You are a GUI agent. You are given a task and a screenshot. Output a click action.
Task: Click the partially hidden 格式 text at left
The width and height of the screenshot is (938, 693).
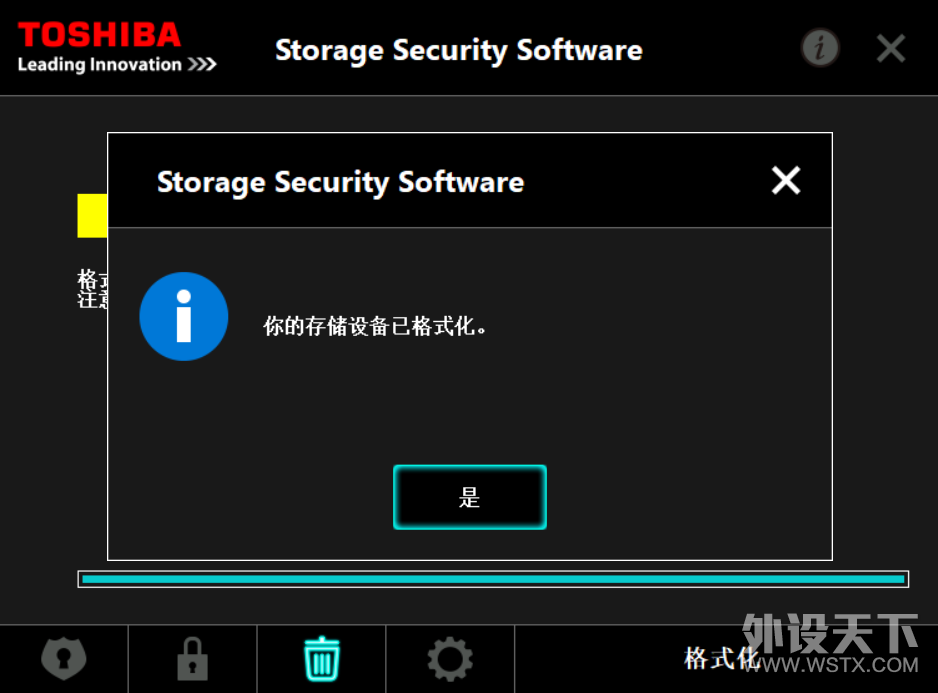(93, 279)
